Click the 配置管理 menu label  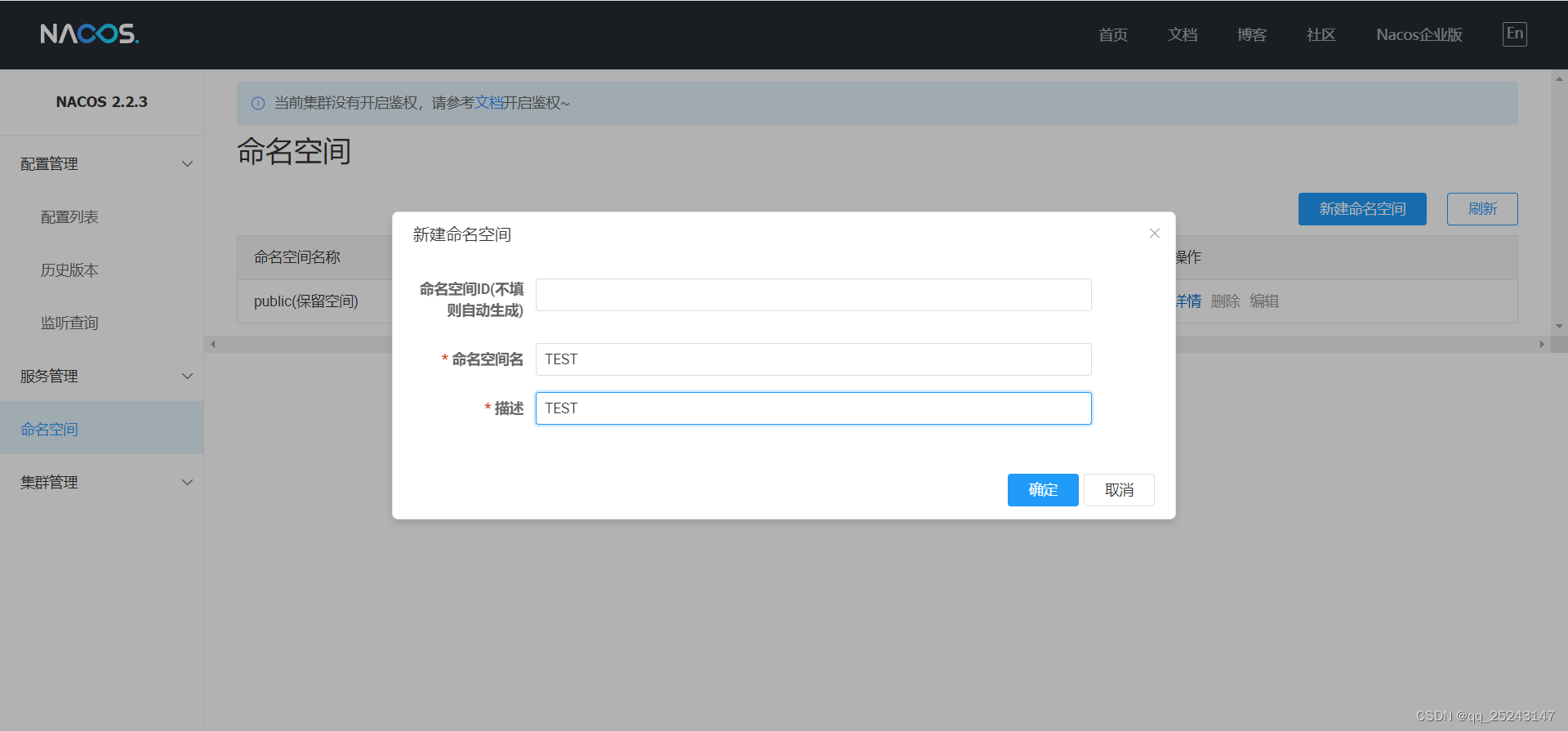point(49,164)
